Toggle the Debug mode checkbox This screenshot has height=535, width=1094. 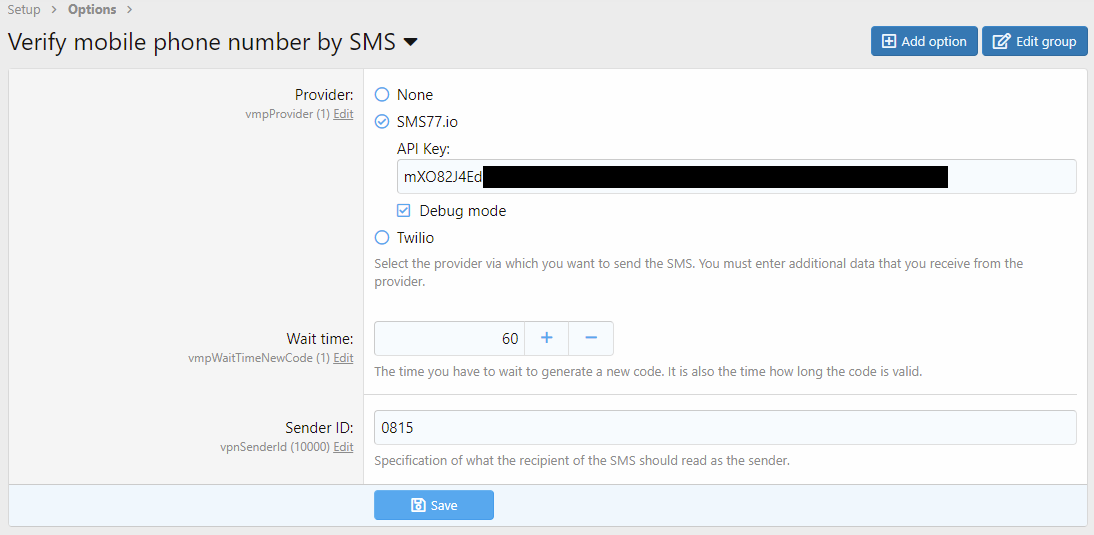404,211
